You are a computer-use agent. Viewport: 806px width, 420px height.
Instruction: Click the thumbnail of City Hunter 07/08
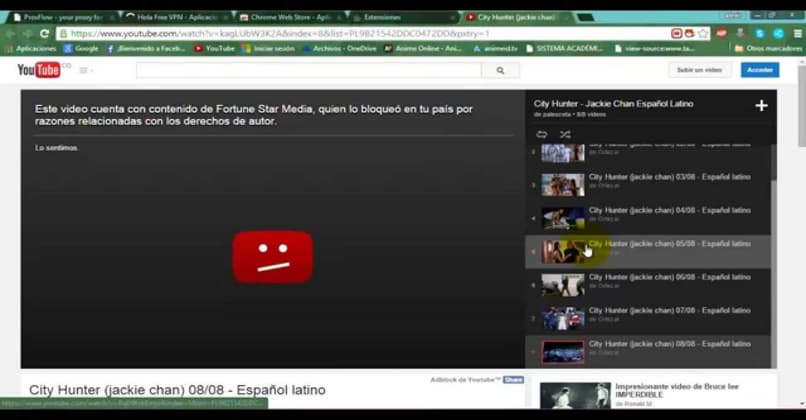click(x=563, y=318)
